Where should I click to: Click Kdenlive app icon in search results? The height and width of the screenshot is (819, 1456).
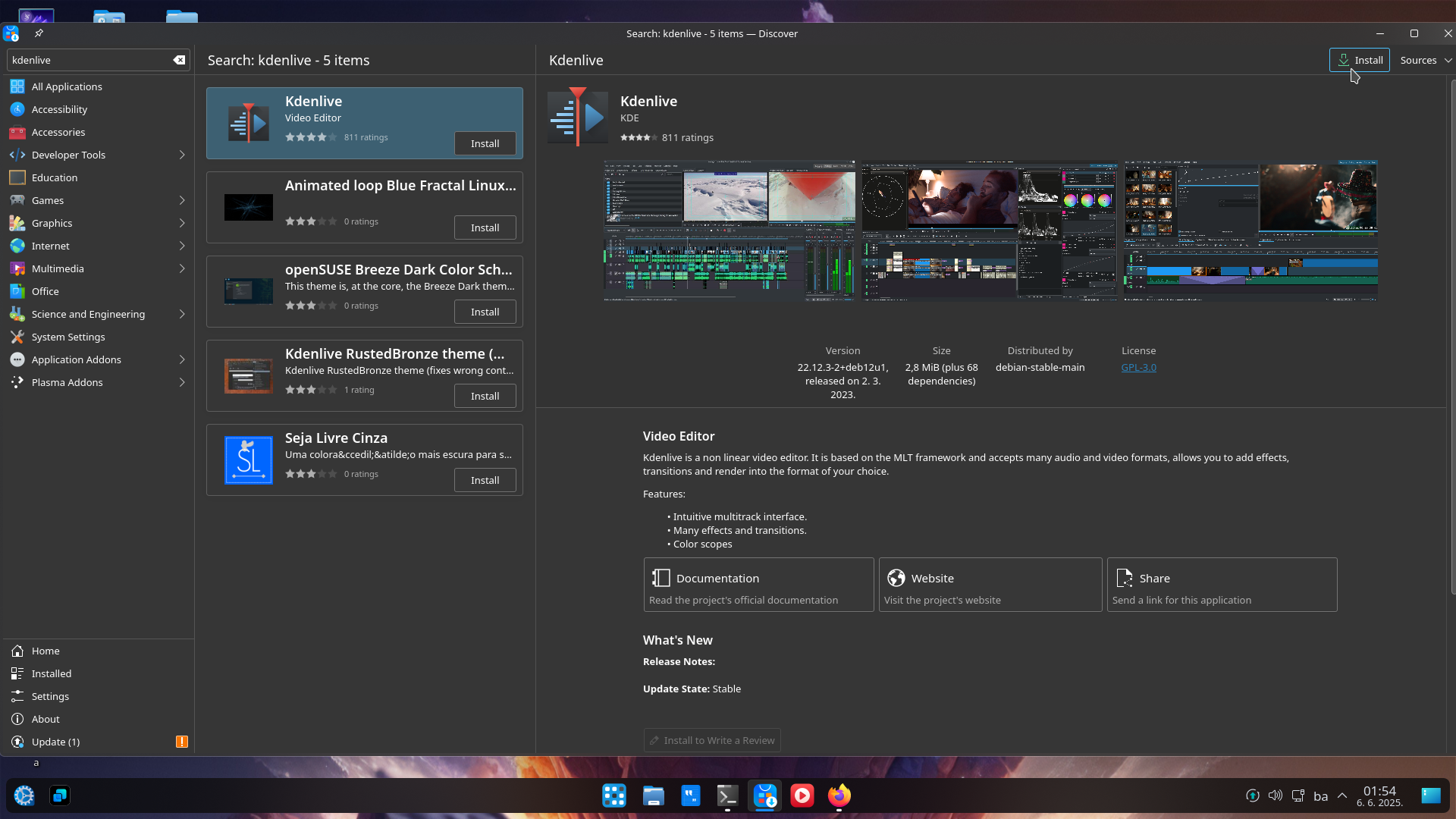[x=249, y=123]
